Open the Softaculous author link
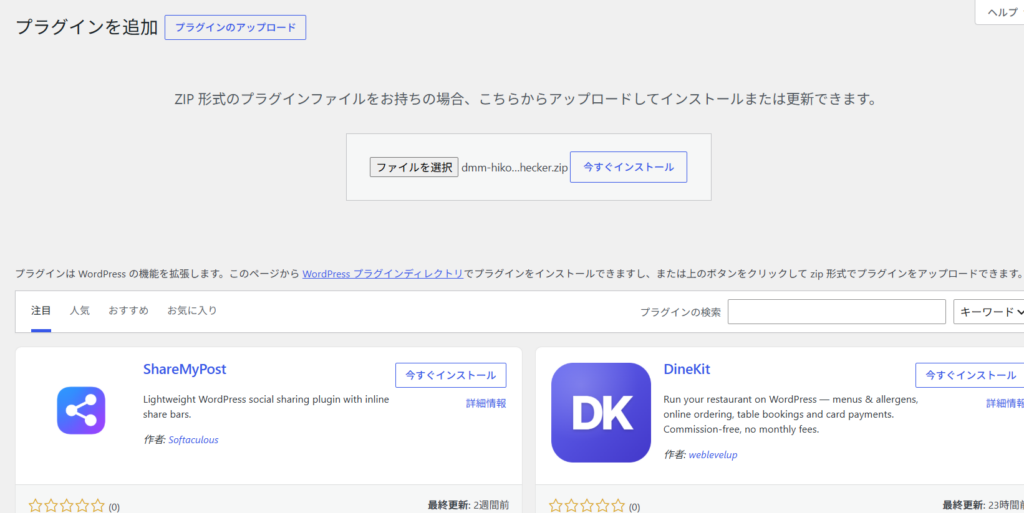1024x513 pixels. point(193,440)
